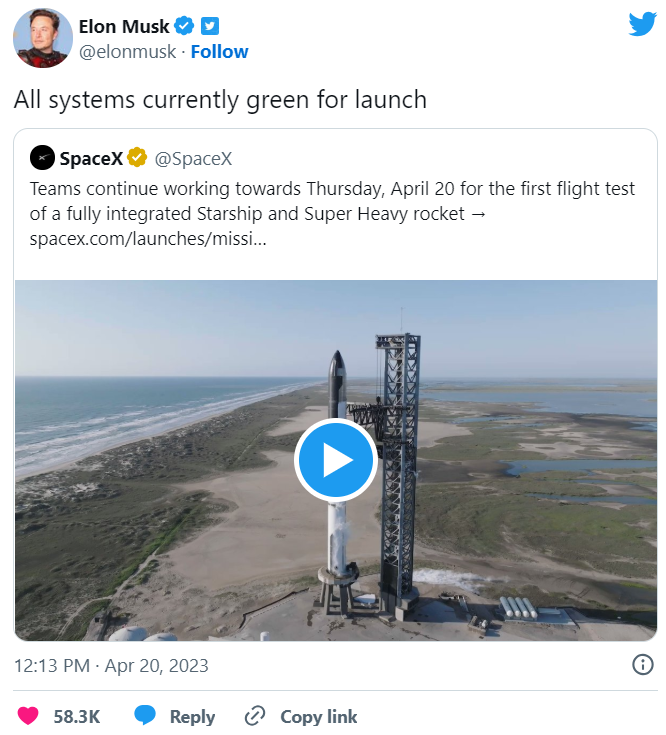Image resolution: width=666 pixels, height=735 pixels.
Task: Click the 58.3K likes count
Action: (x=78, y=716)
